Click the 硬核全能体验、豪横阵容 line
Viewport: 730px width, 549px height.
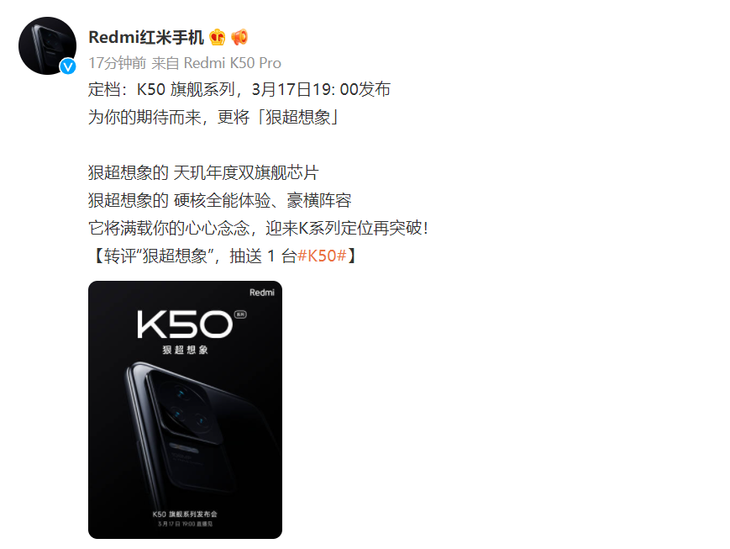(263, 201)
